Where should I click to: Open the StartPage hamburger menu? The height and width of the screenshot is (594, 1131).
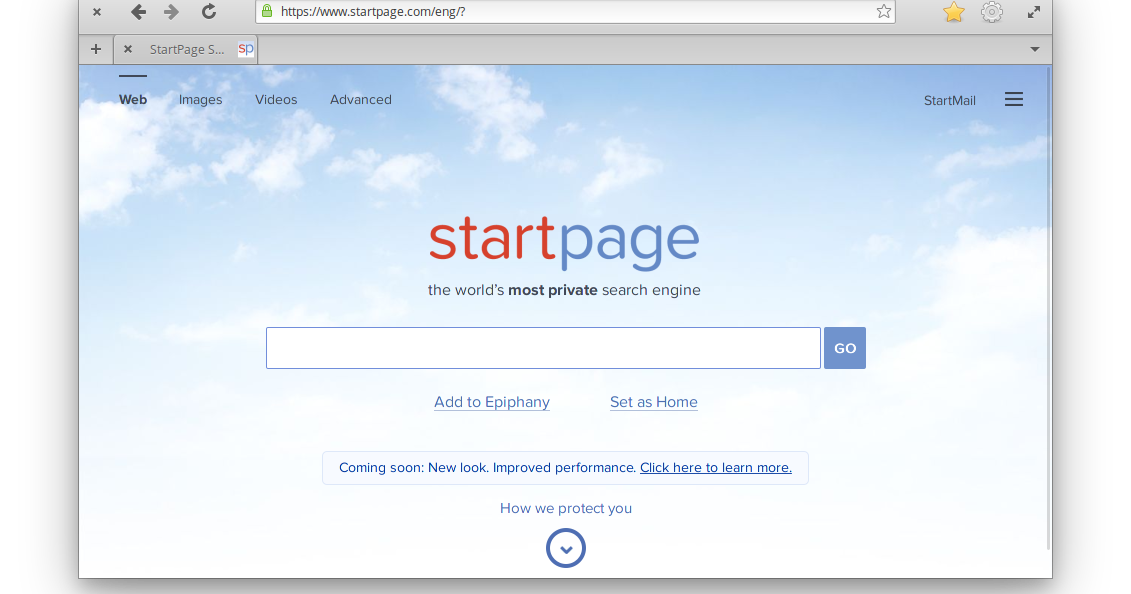click(x=1014, y=99)
